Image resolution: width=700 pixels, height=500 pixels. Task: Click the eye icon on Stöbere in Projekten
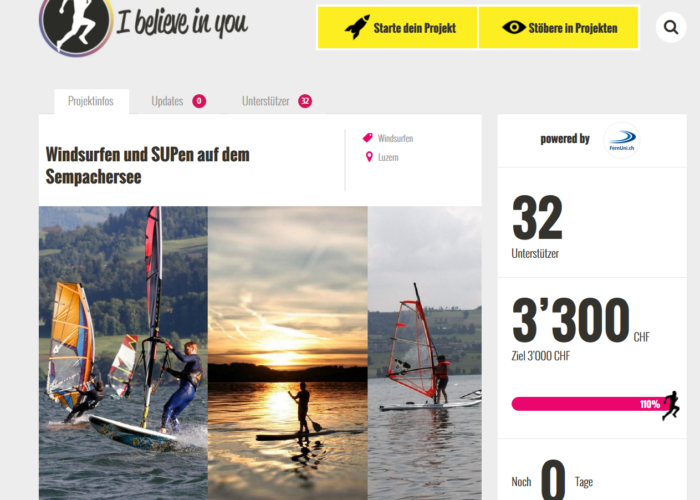[x=514, y=27]
